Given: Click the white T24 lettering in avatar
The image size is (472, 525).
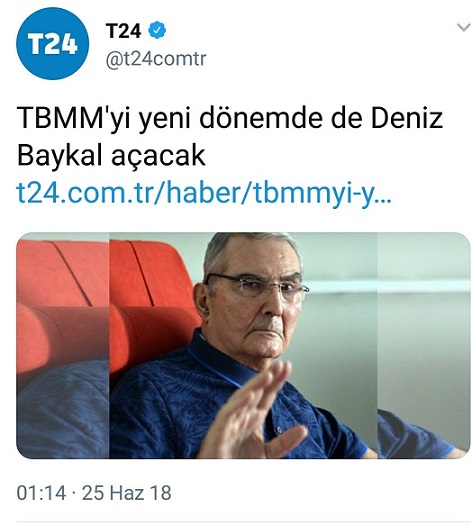Looking at the screenshot, I should 53,44.
